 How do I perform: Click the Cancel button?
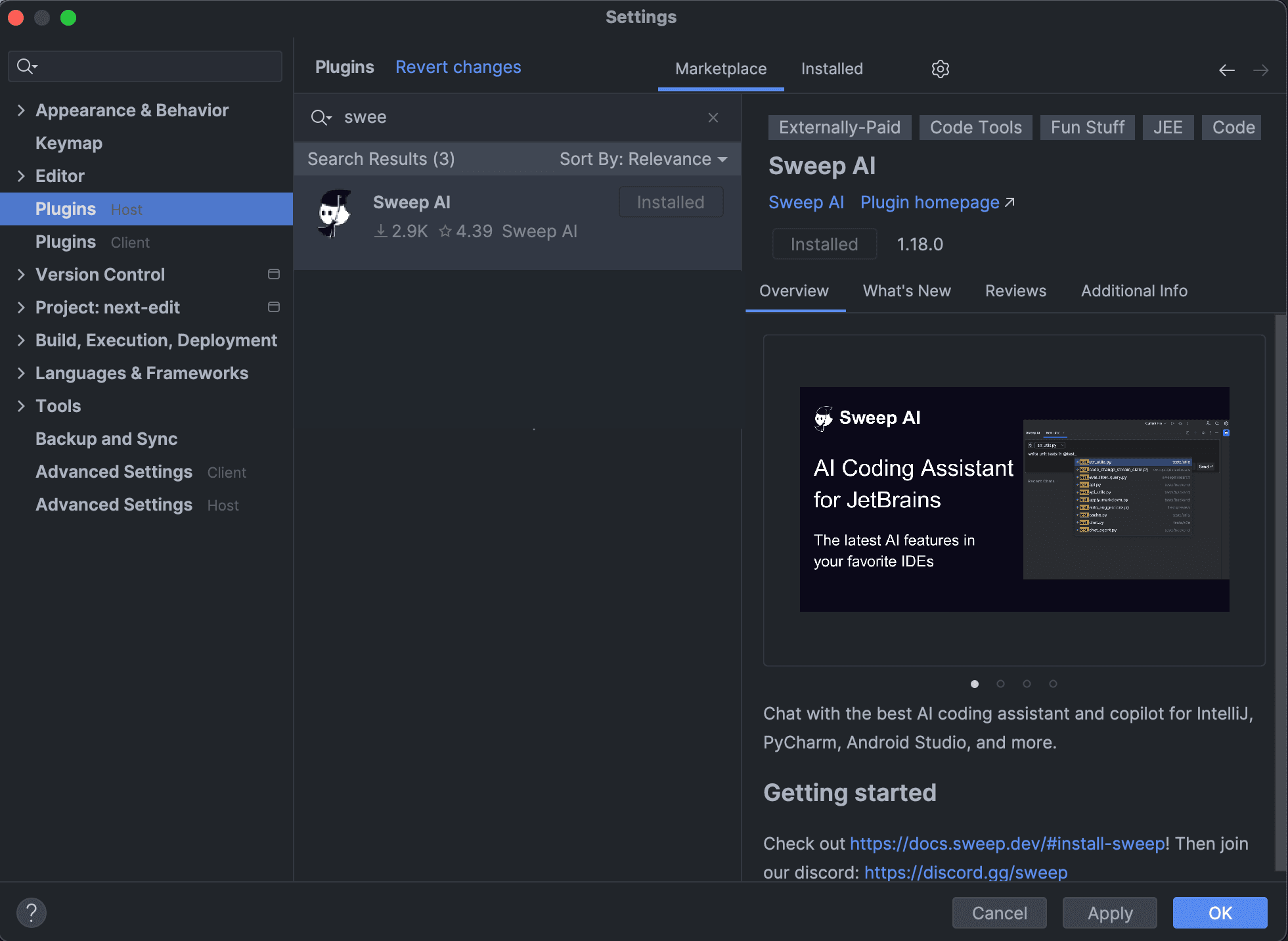coord(999,913)
